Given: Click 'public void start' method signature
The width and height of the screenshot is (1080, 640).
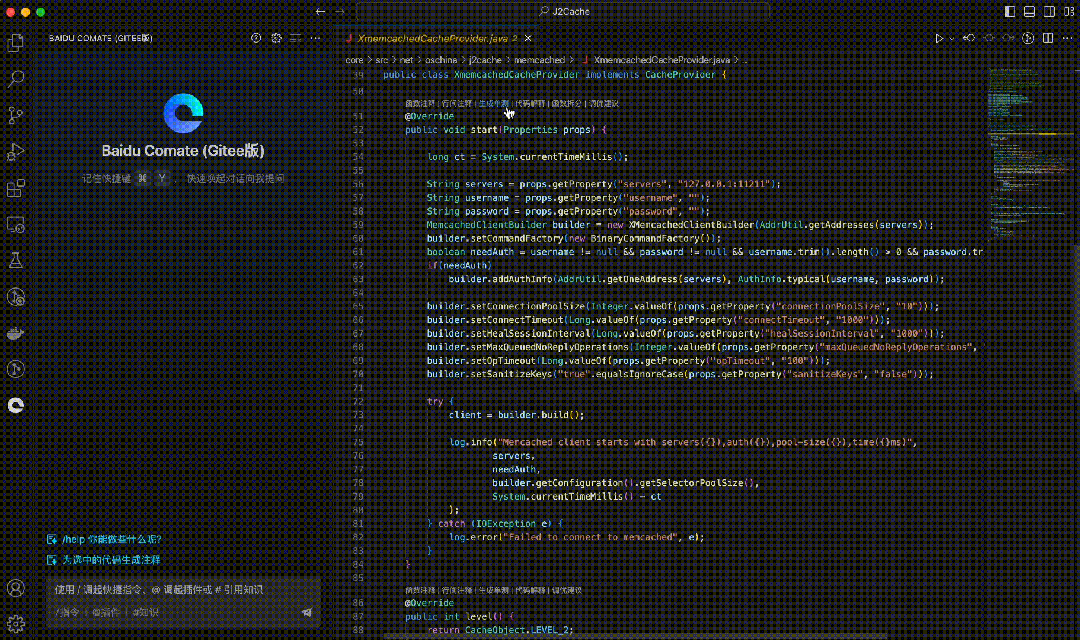Looking at the screenshot, I should pyautogui.click(x=506, y=130).
